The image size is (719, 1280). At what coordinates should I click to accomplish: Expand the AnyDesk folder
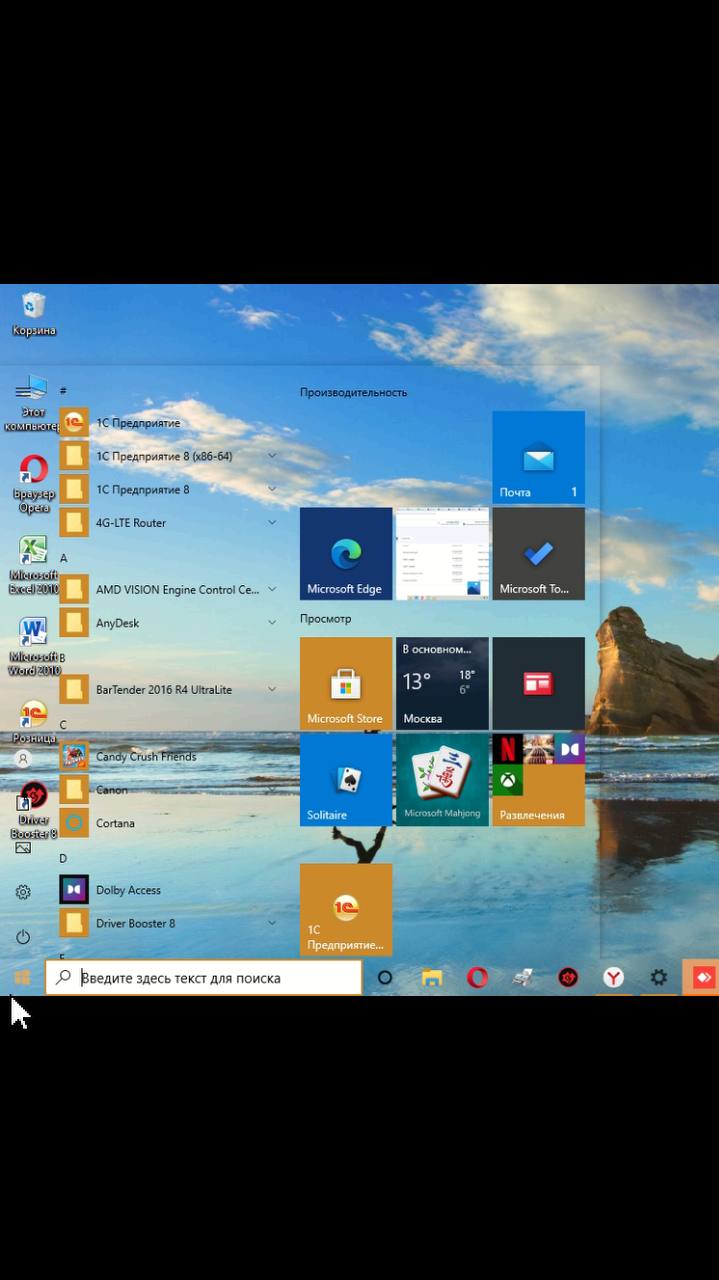168,623
